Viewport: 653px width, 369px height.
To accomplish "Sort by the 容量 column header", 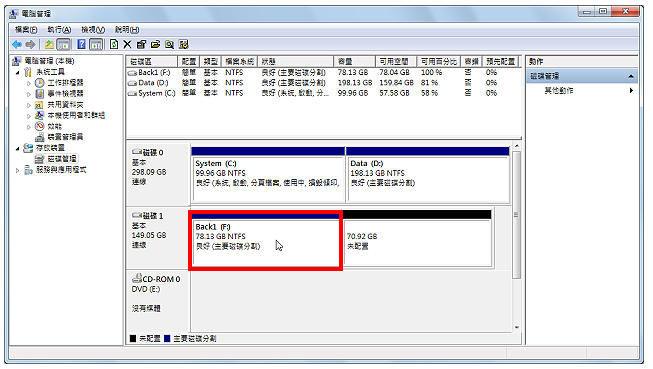I will pos(354,62).
